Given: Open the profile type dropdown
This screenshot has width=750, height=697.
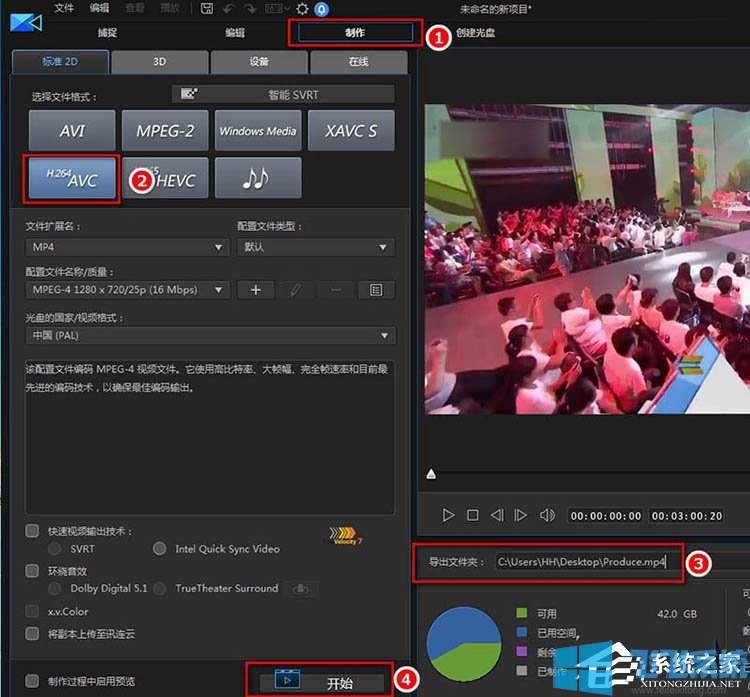Looking at the screenshot, I should (316, 247).
